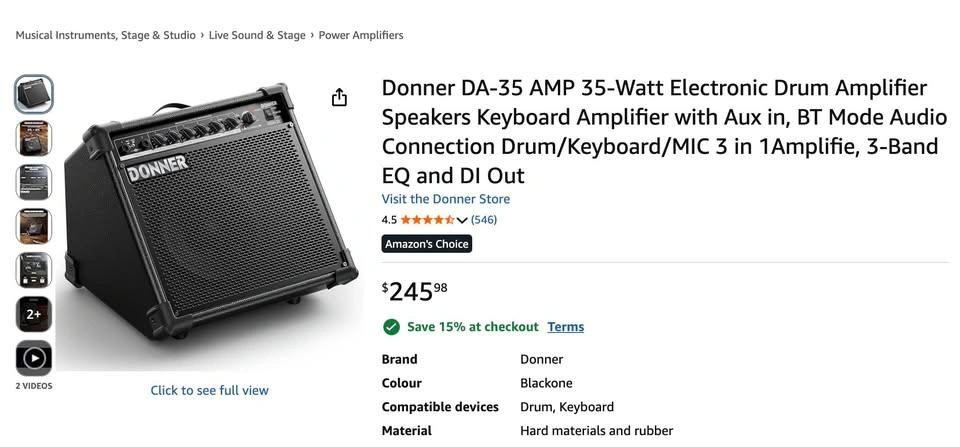The height and width of the screenshot is (447, 960).
Task: Click the orange star rating icons
Action: (427, 220)
